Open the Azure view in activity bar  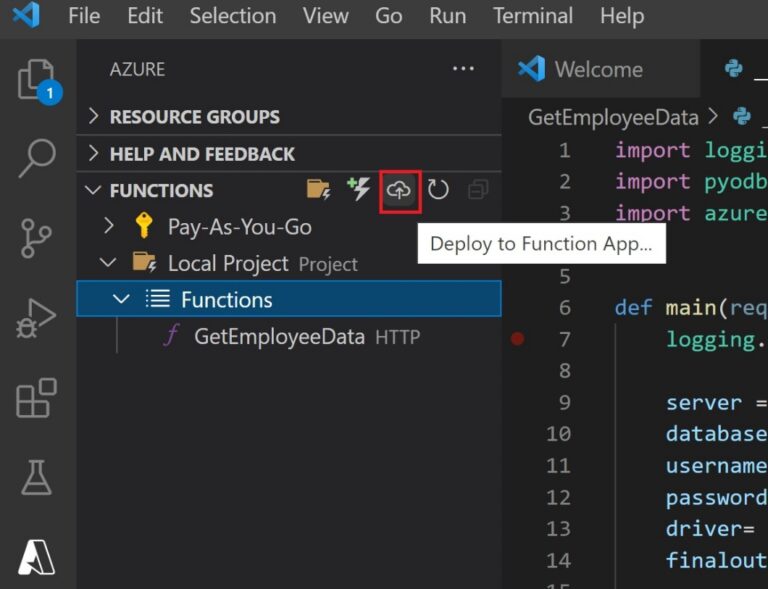(x=37, y=557)
